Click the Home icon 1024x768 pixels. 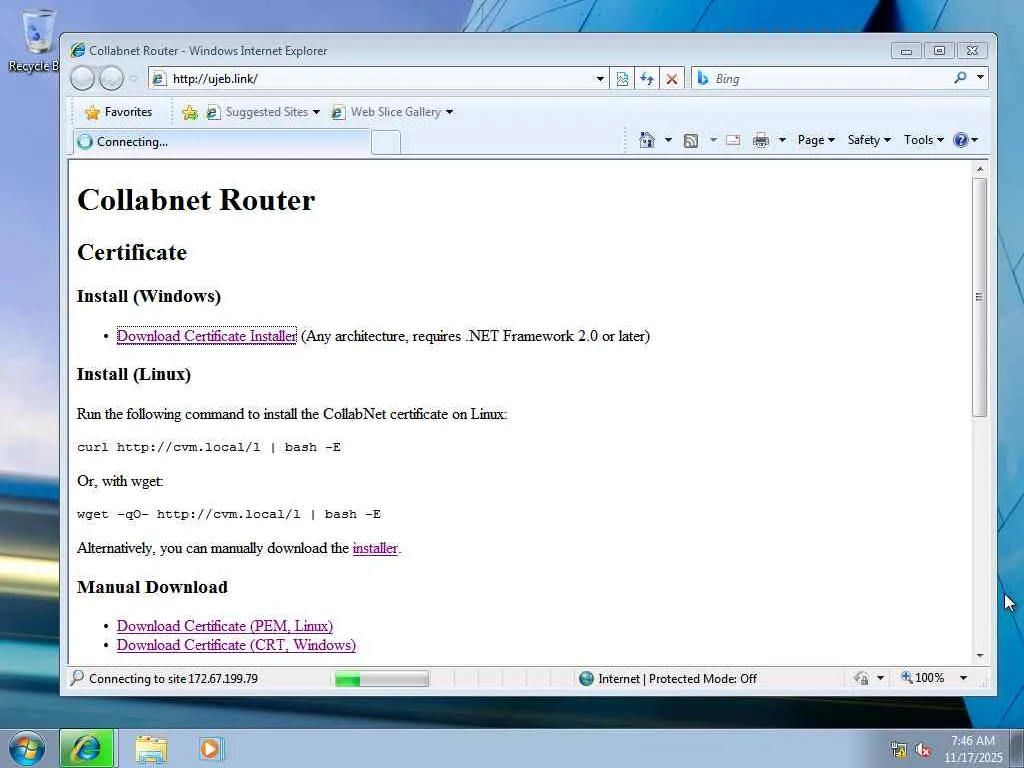[x=647, y=140]
